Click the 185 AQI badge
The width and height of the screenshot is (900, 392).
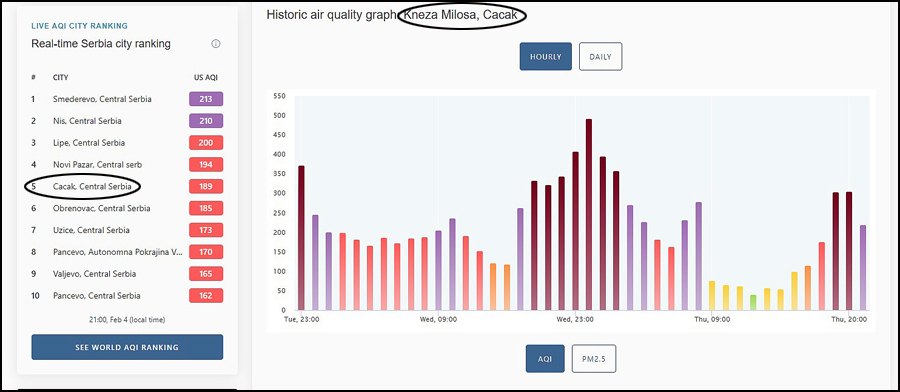coord(206,208)
